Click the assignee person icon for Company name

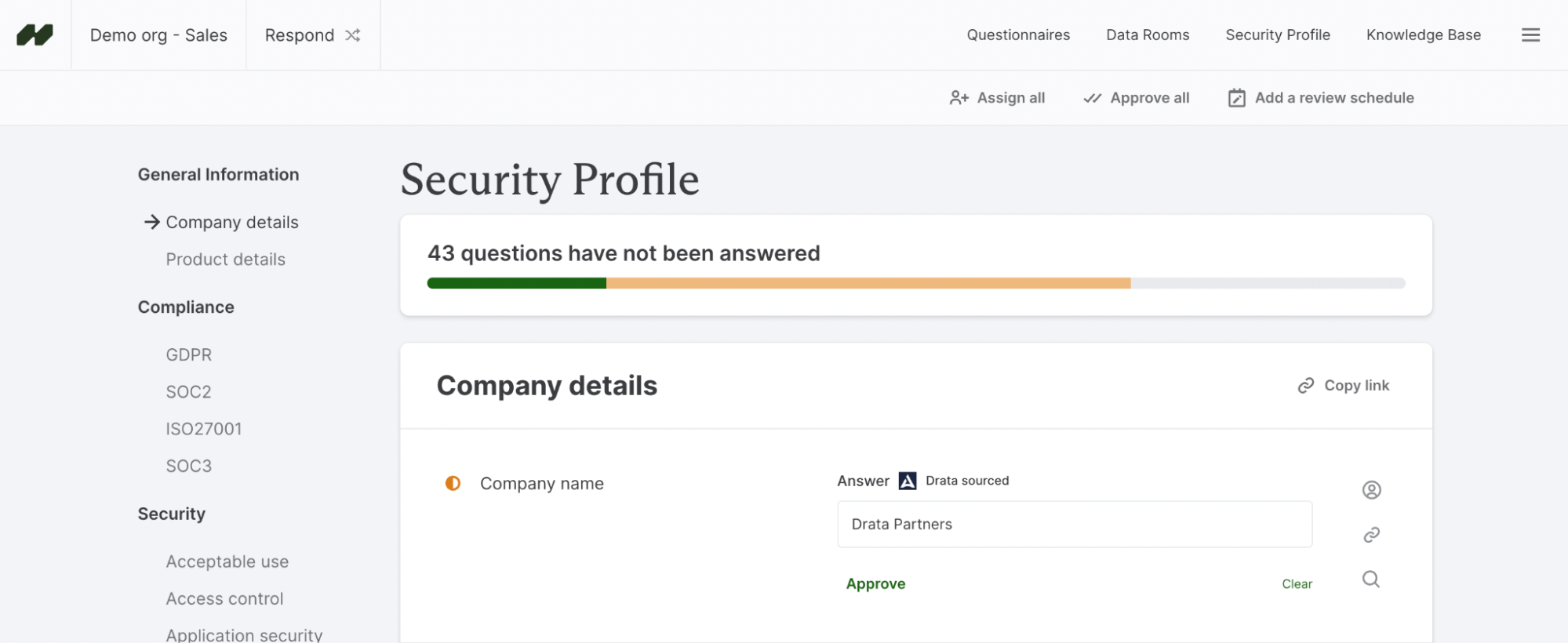[1371, 490]
